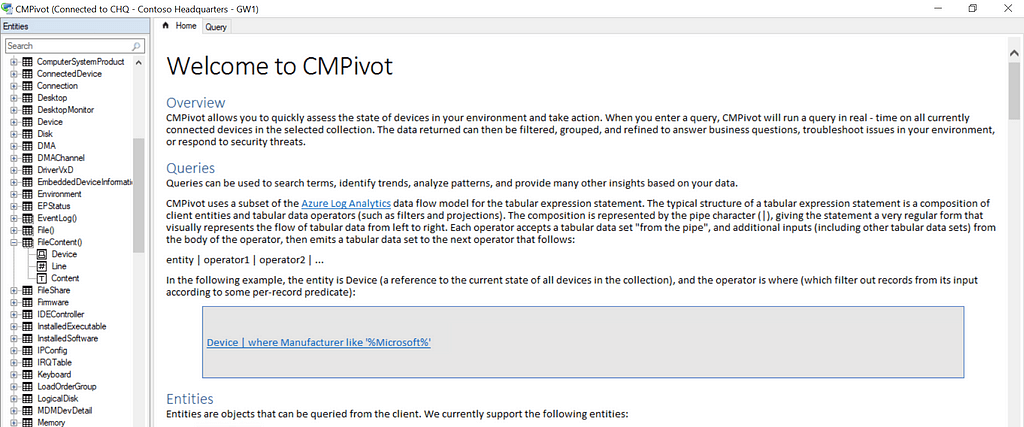
Task: Select the DesktopMonitor entity in the tree
Action: point(66,110)
